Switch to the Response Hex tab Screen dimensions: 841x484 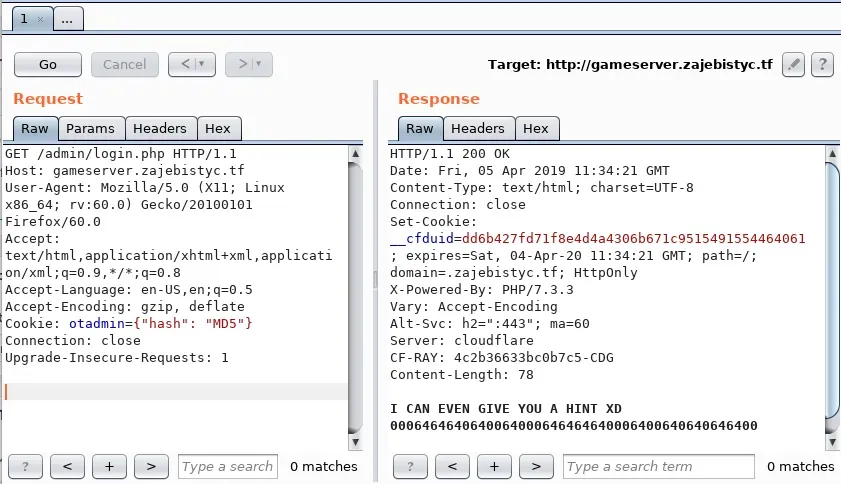[536, 128]
